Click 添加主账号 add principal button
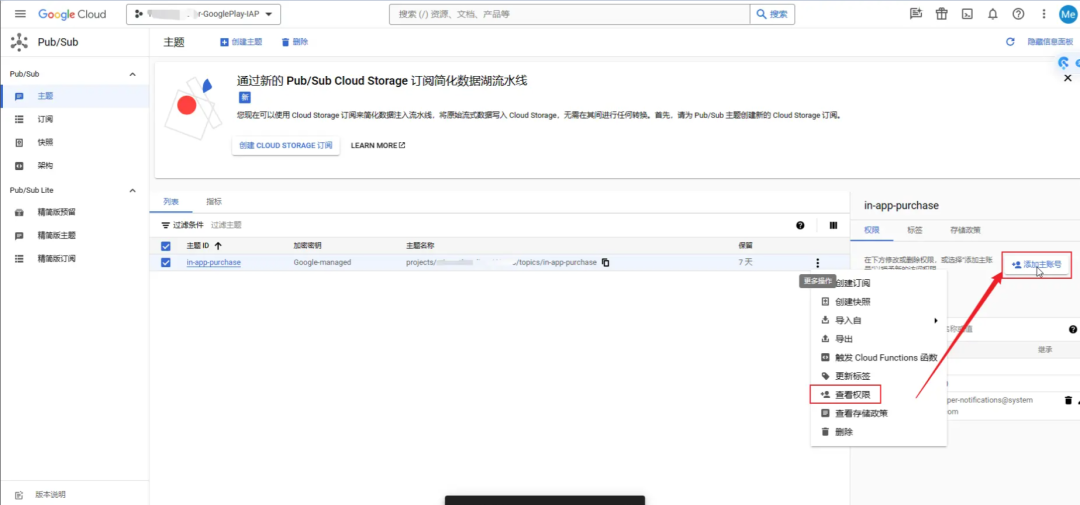The height and width of the screenshot is (505, 1080). (x=1036, y=265)
